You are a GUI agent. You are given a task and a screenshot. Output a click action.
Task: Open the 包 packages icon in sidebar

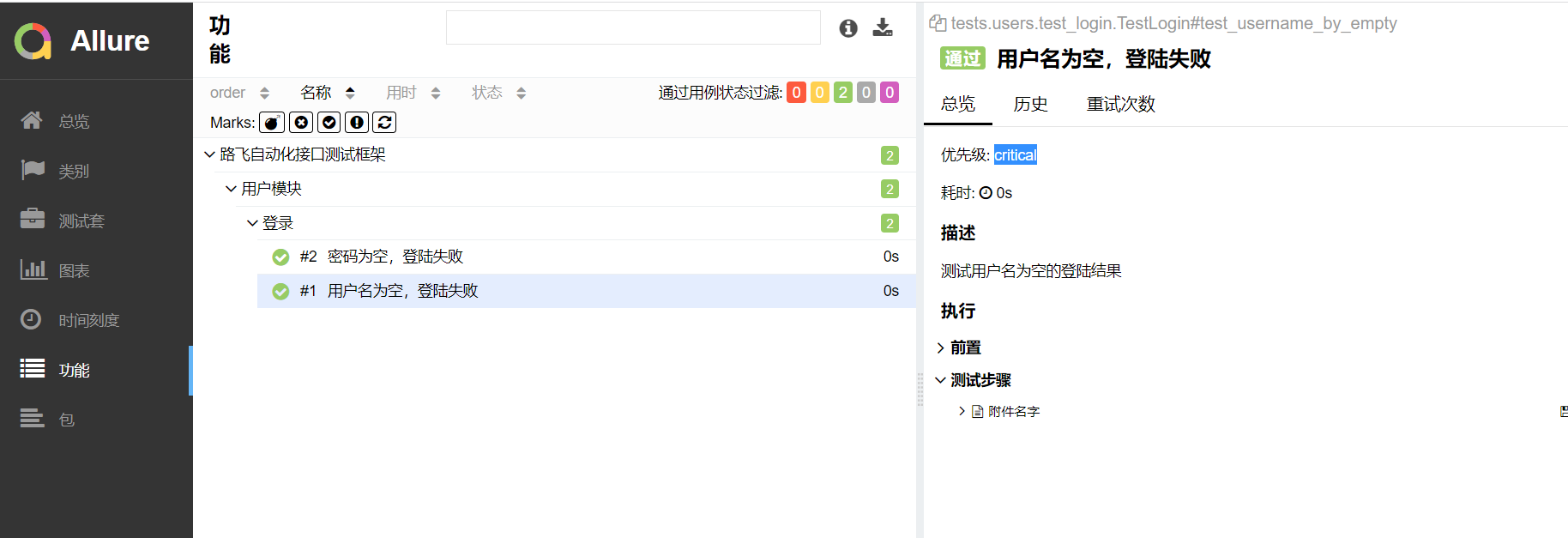[x=33, y=418]
